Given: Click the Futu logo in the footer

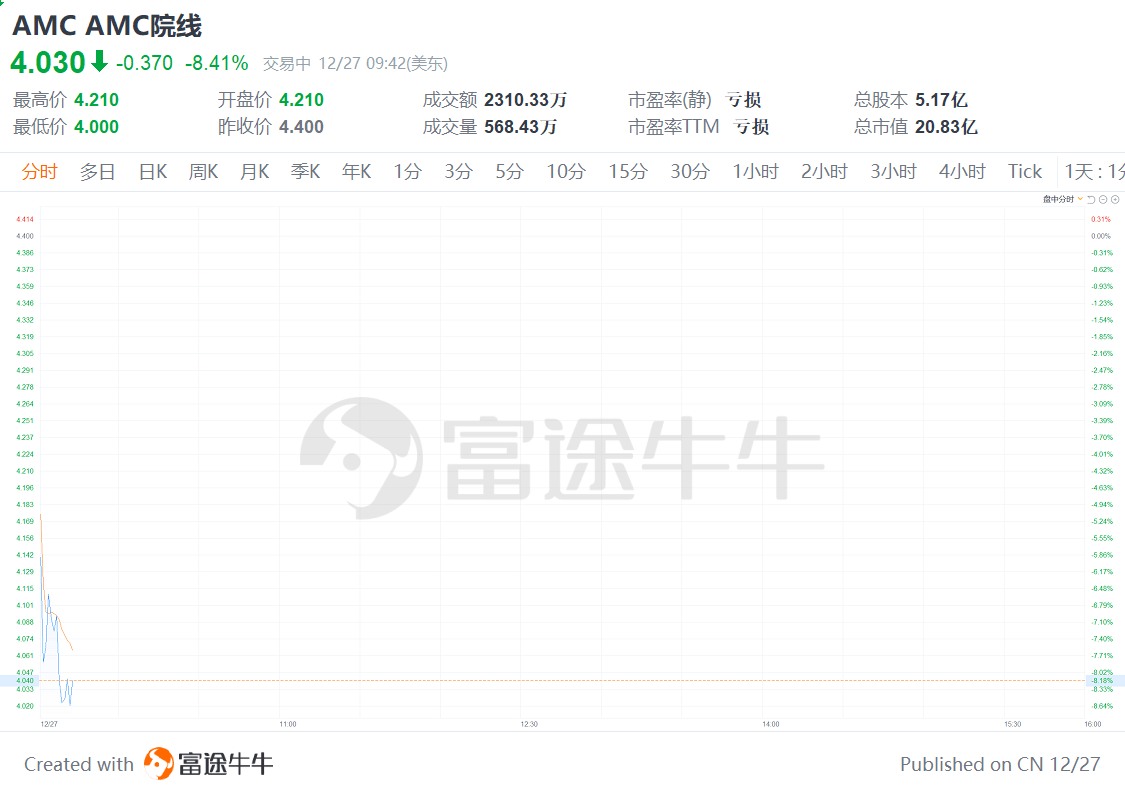Looking at the screenshot, I should click(209, 764).
